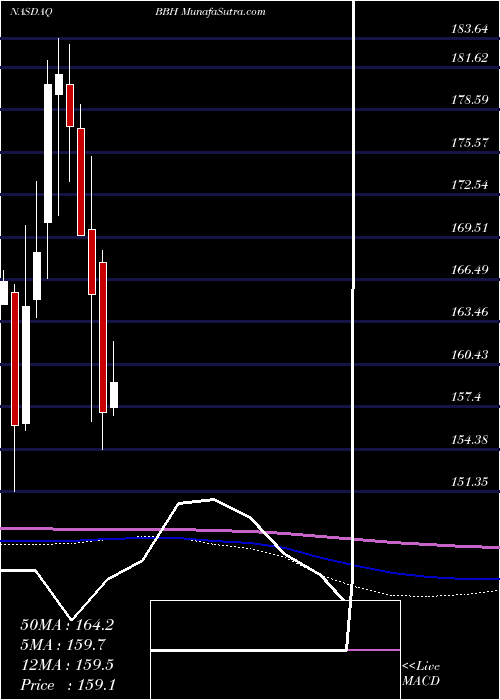Viewport: 500px width, 700px height.
Task: Click the 12MA : 159.5 reading
Action: click(67, 665)
